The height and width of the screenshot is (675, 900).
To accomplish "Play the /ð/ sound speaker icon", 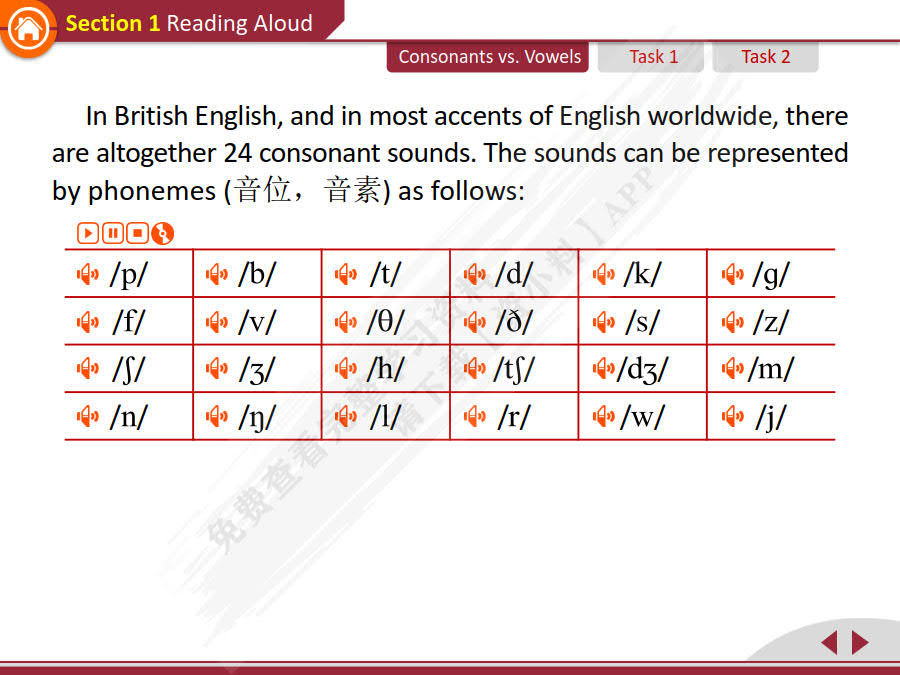I will (475, 322).
